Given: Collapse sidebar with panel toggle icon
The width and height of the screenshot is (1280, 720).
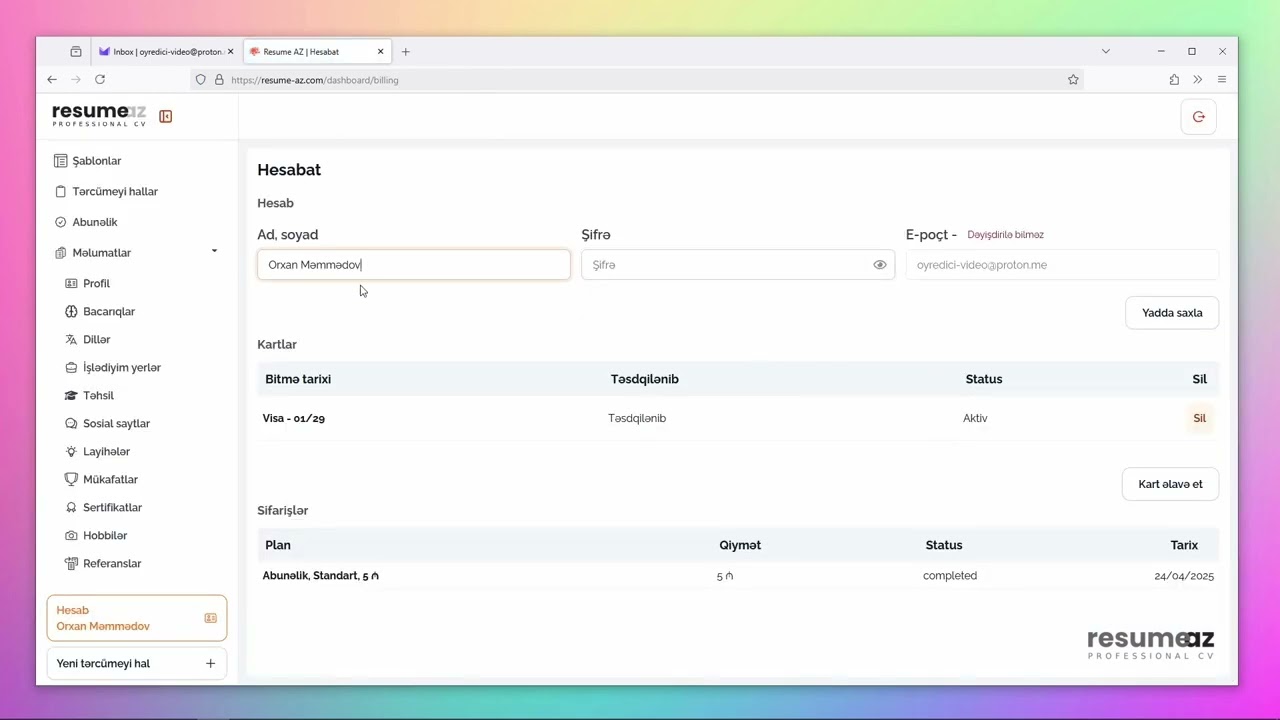Looking at the screenshot, I should [x=166, y=117].
